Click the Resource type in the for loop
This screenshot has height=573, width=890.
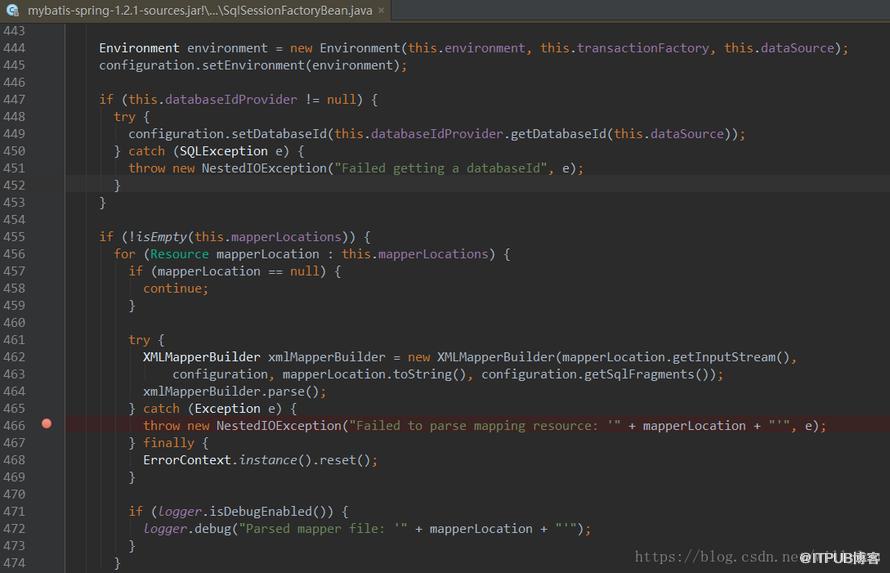click(x=179, y=254)
